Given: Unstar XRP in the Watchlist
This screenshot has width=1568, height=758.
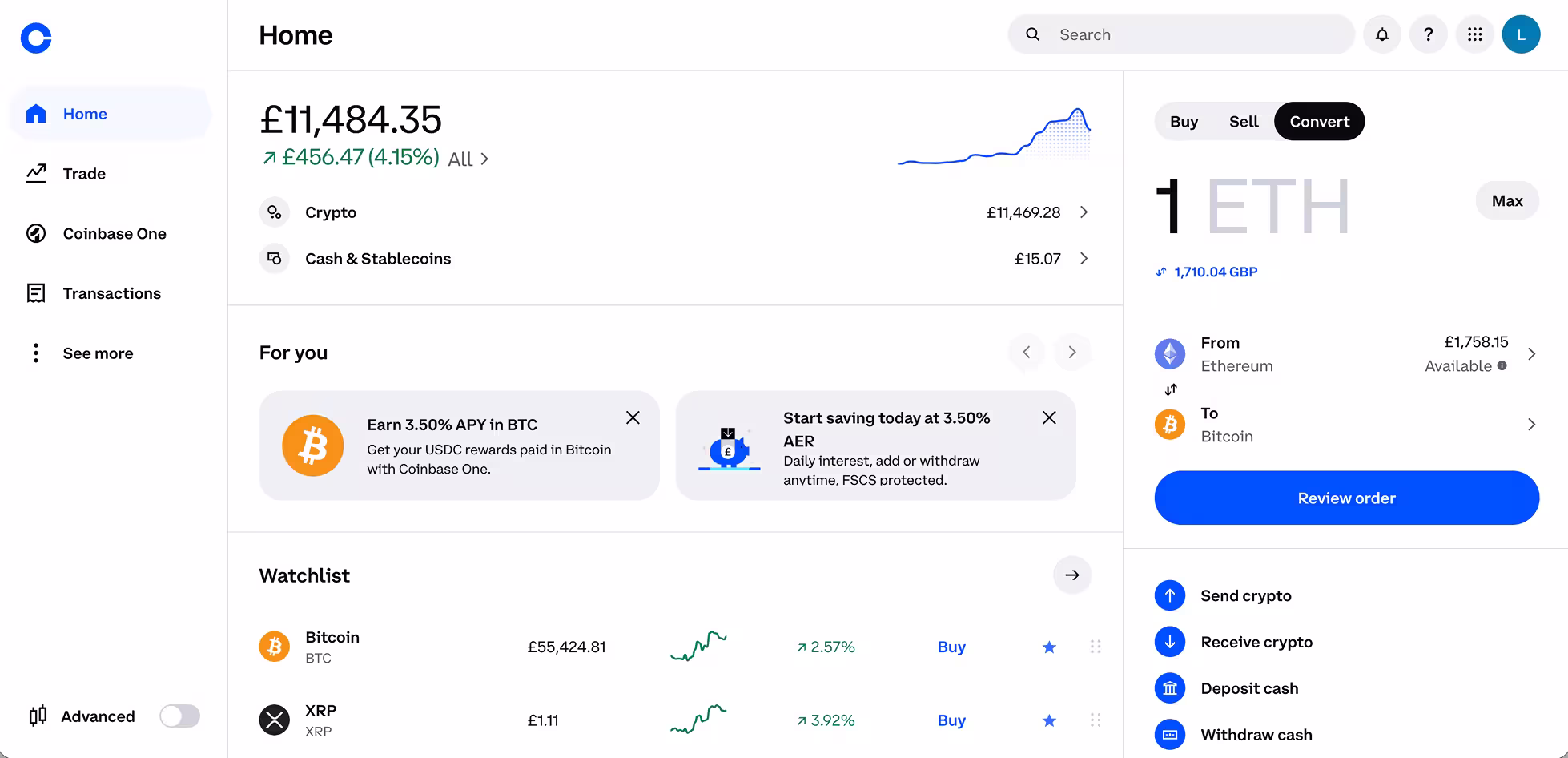Looking at the screenshot, I should (1049, 721).
